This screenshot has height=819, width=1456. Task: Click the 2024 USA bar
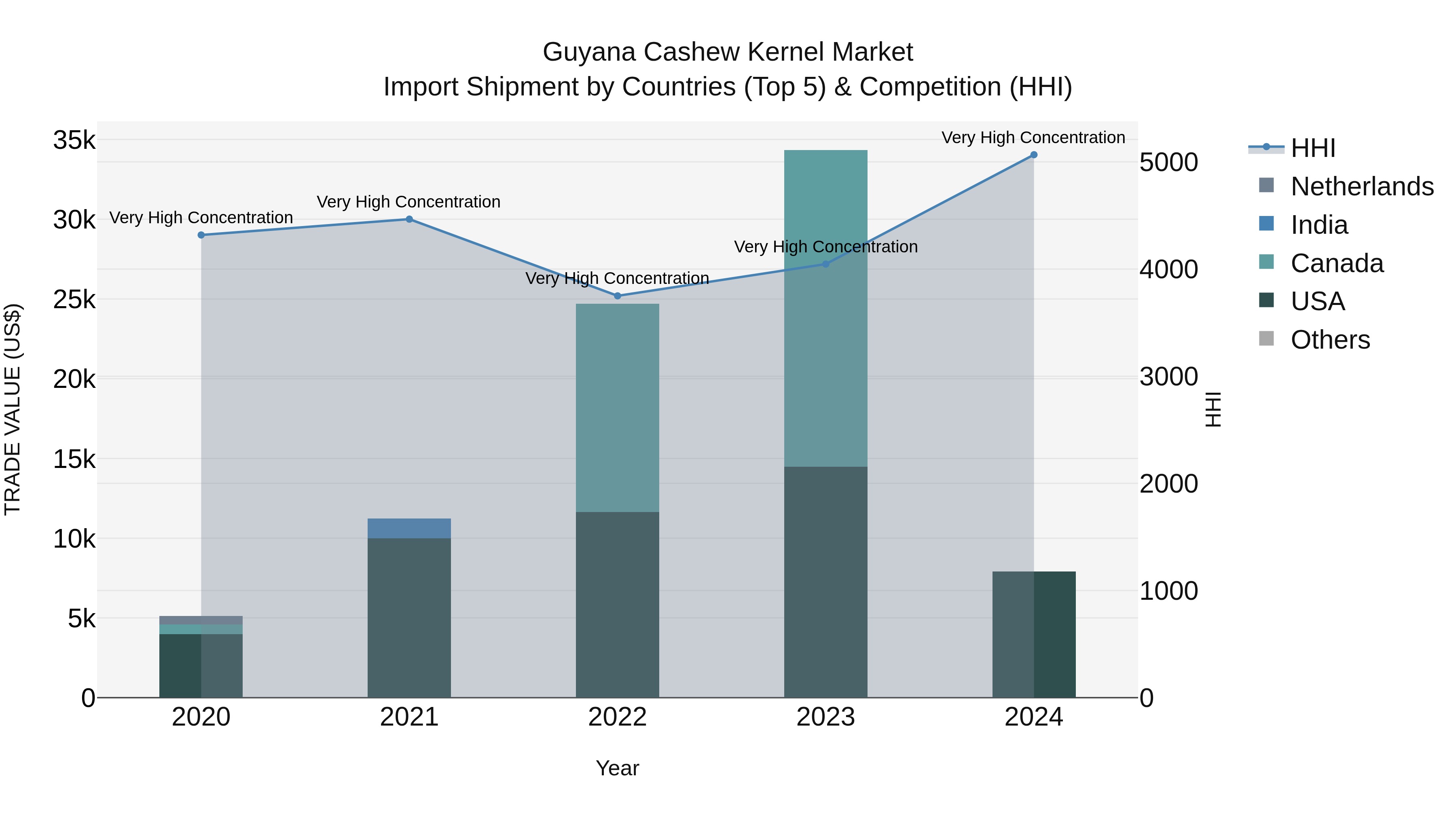(1034, 635)
